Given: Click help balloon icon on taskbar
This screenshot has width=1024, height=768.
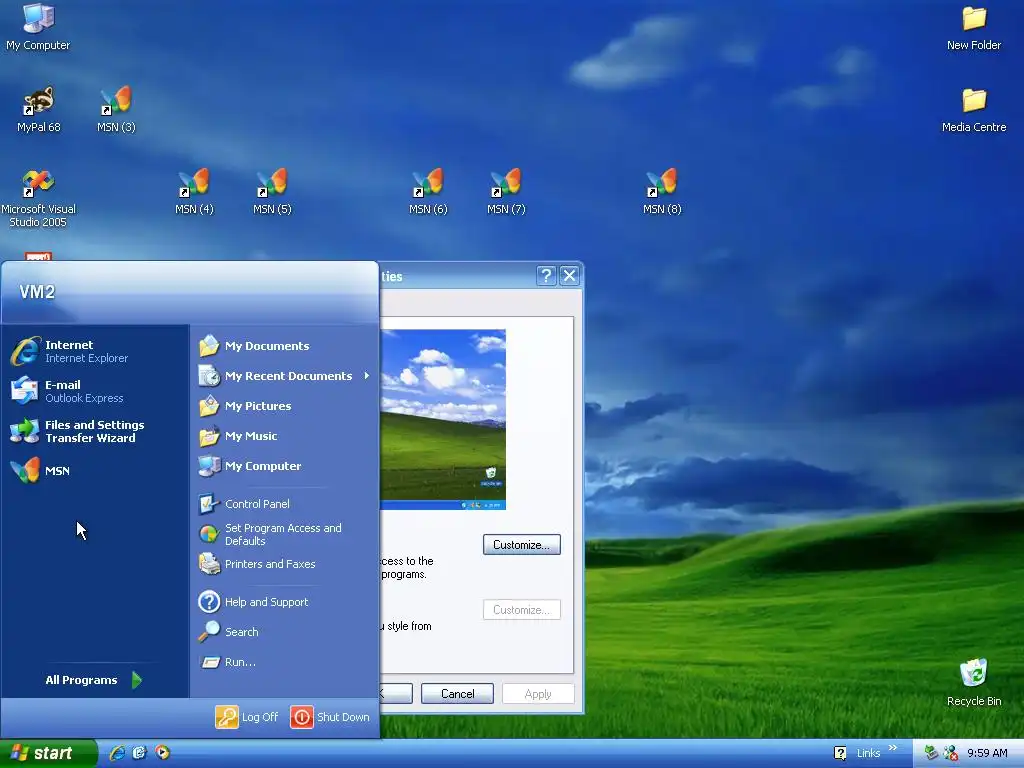Looking at the screenshot, I should tap(840, 753).
